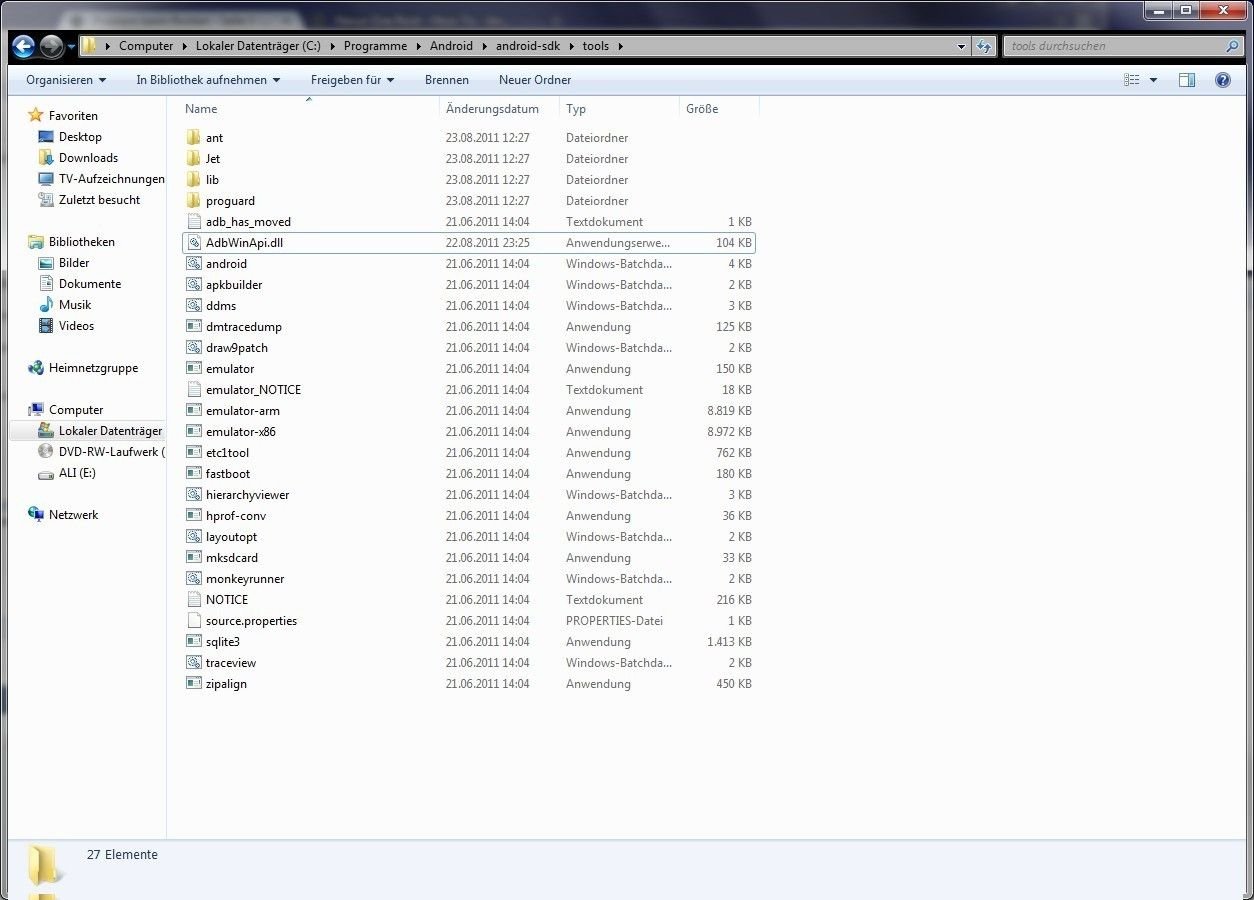Click the Brennen toolbar button
Viewport: 1254px width, 900px height.
[x=446, y=80]
